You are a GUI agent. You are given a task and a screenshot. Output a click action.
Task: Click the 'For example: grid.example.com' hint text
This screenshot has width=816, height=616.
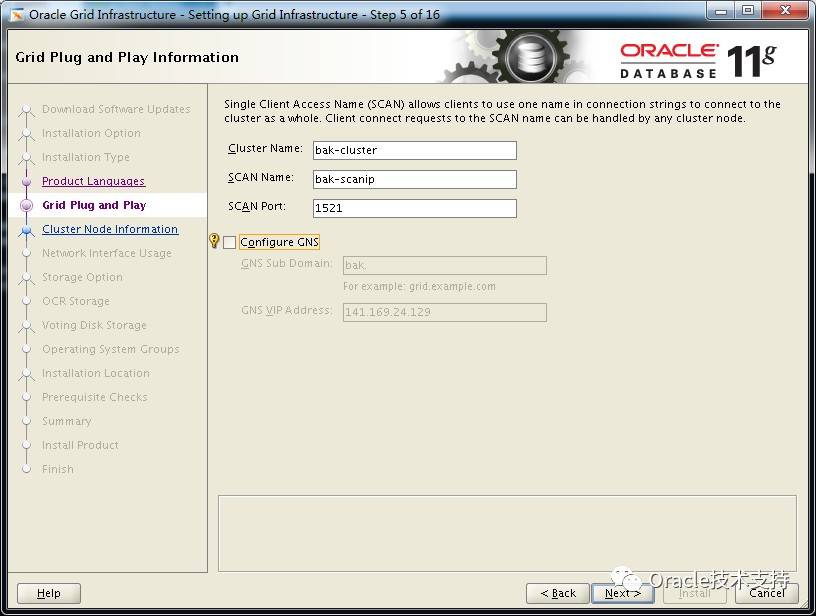(419, 287)
